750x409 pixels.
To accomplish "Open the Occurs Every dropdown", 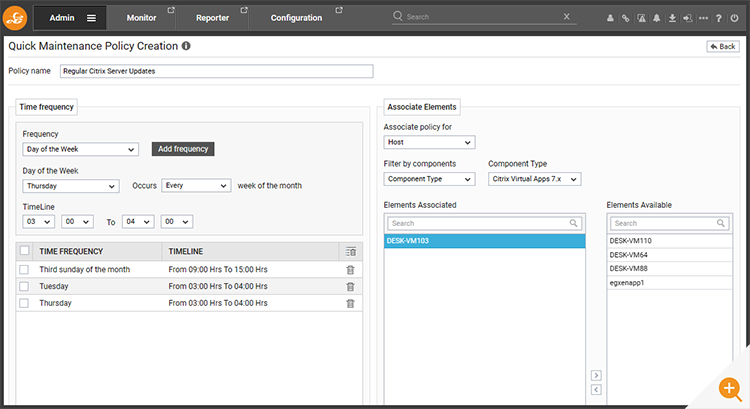I will pos(196,186).
